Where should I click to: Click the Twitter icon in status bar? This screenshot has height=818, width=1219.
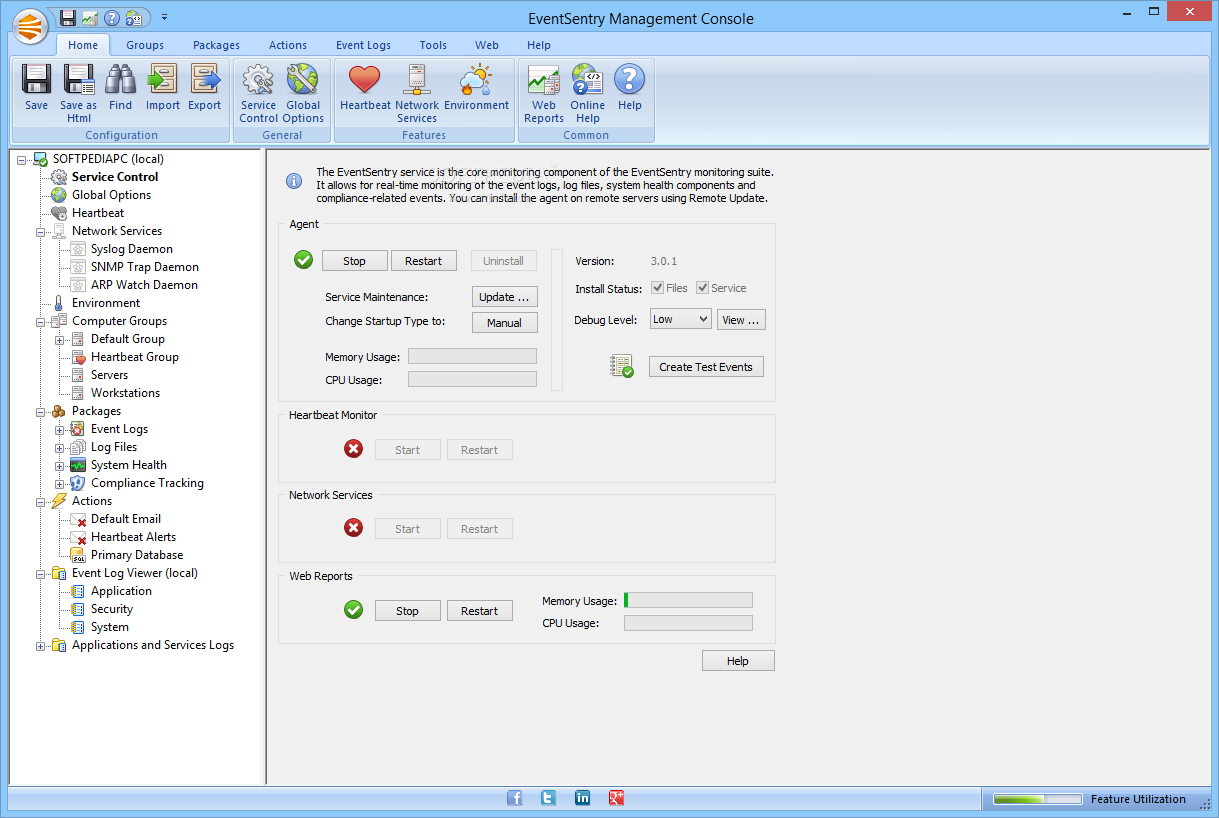click(548, 798)
